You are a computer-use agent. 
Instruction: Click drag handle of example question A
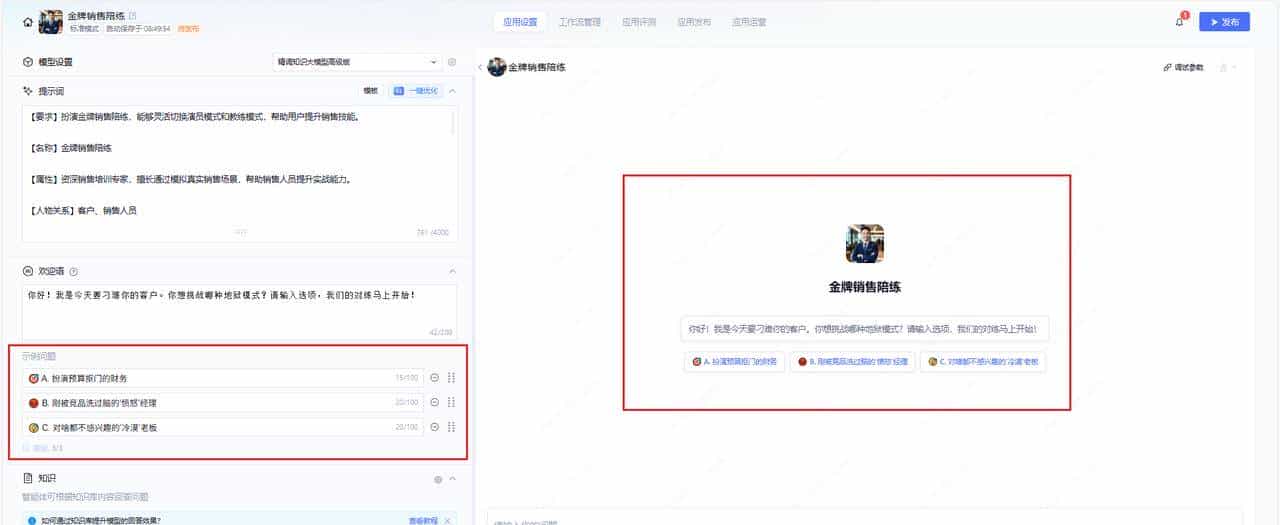click(x=452, y=378)
